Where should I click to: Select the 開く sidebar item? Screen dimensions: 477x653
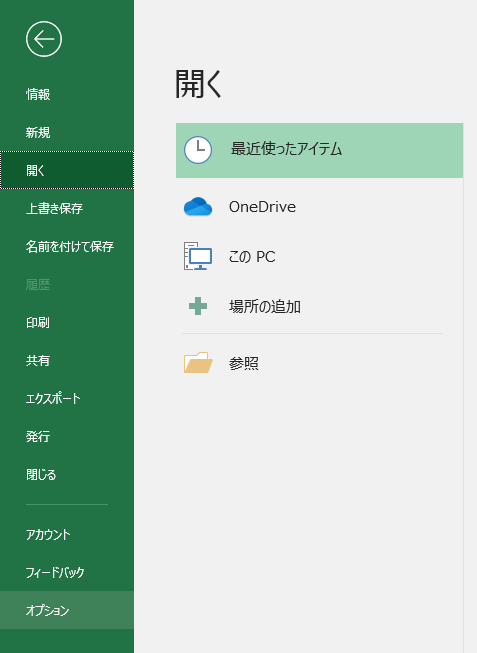[x=67, y=170]
